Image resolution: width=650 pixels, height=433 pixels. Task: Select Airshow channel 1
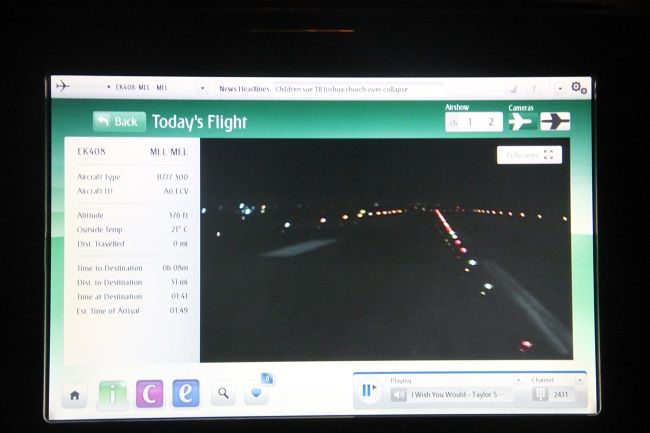point(470,122)
